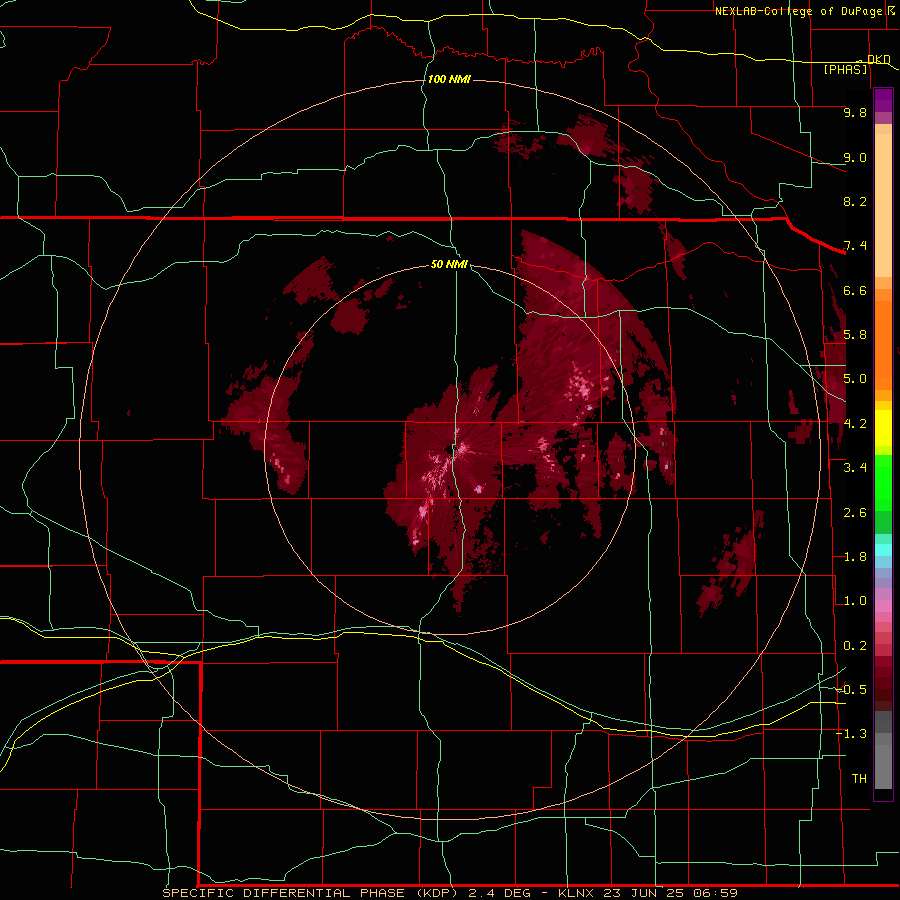
Task: Click the 5.0 value on the color scale
Action: [855, 379]
